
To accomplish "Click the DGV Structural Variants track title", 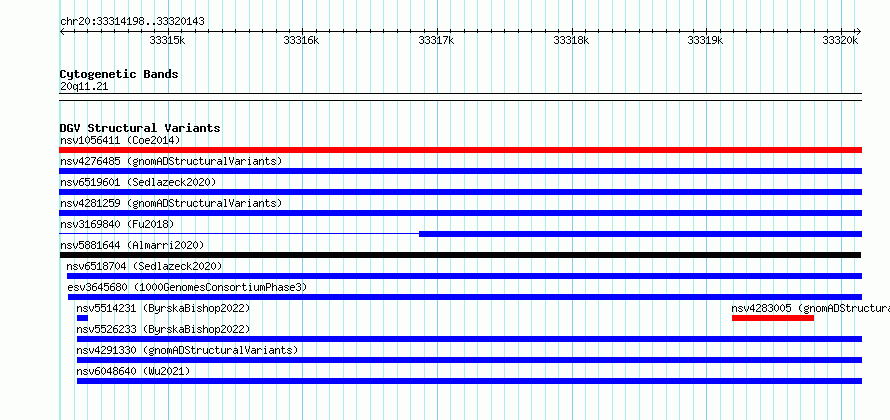I will [140, 128].
